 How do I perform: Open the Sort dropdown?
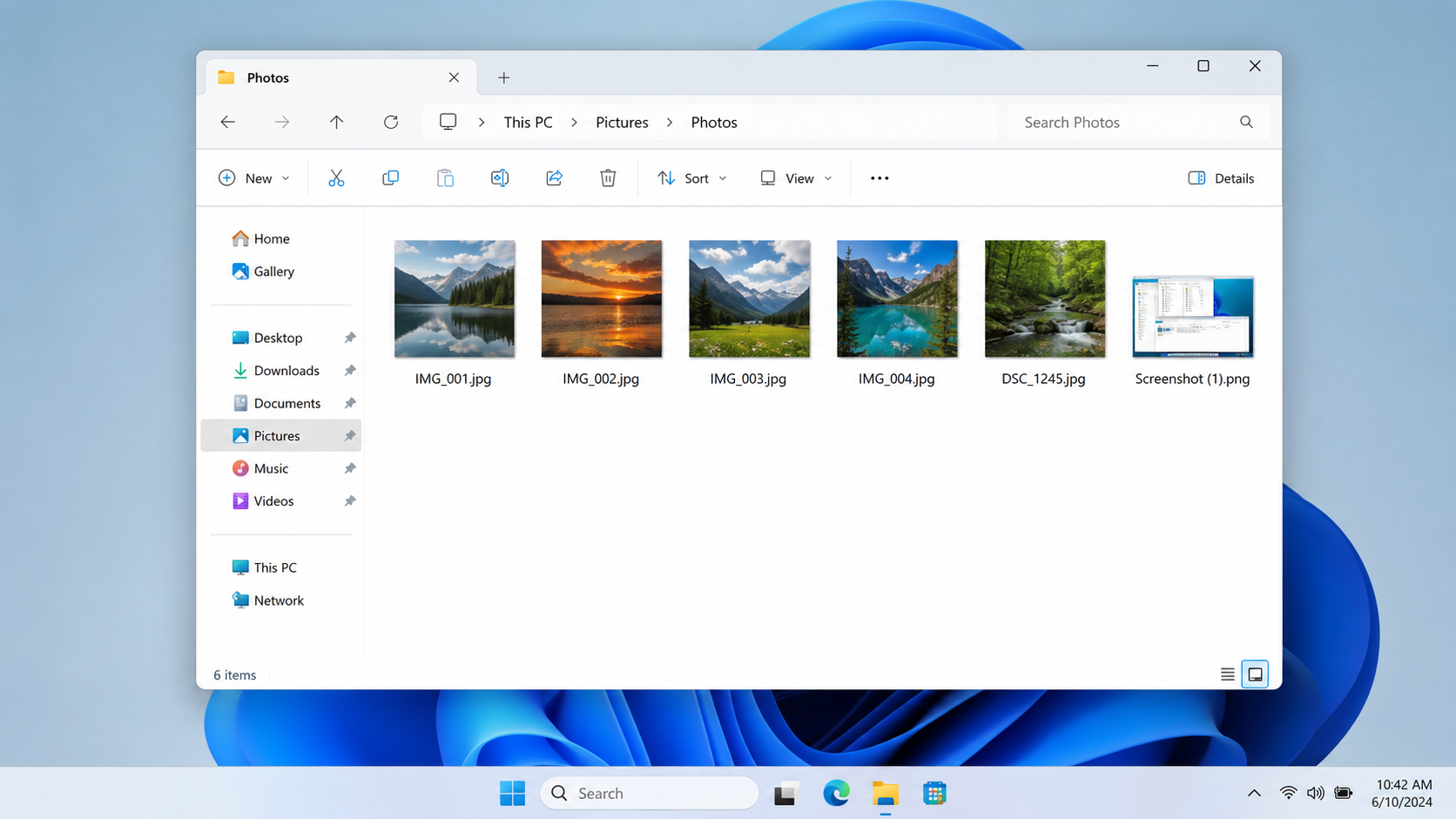click(x=692, y=178)
